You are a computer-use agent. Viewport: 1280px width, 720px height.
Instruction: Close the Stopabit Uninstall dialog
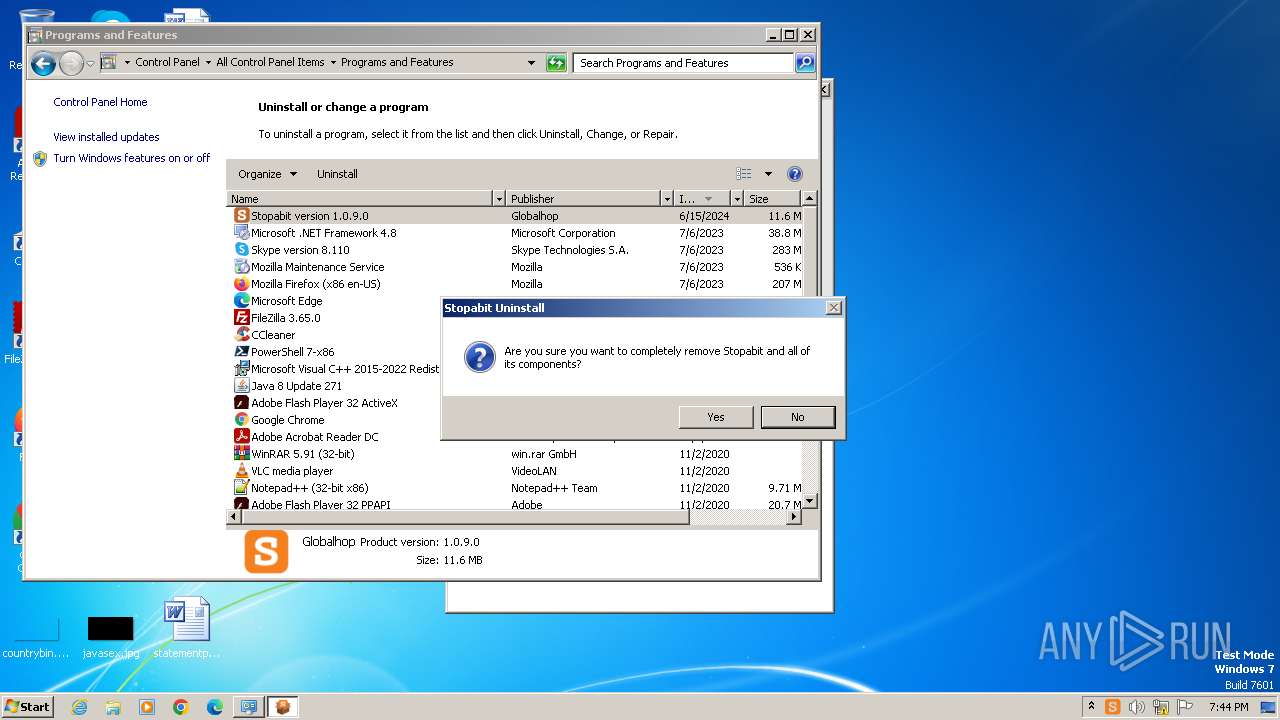[834, 308]
